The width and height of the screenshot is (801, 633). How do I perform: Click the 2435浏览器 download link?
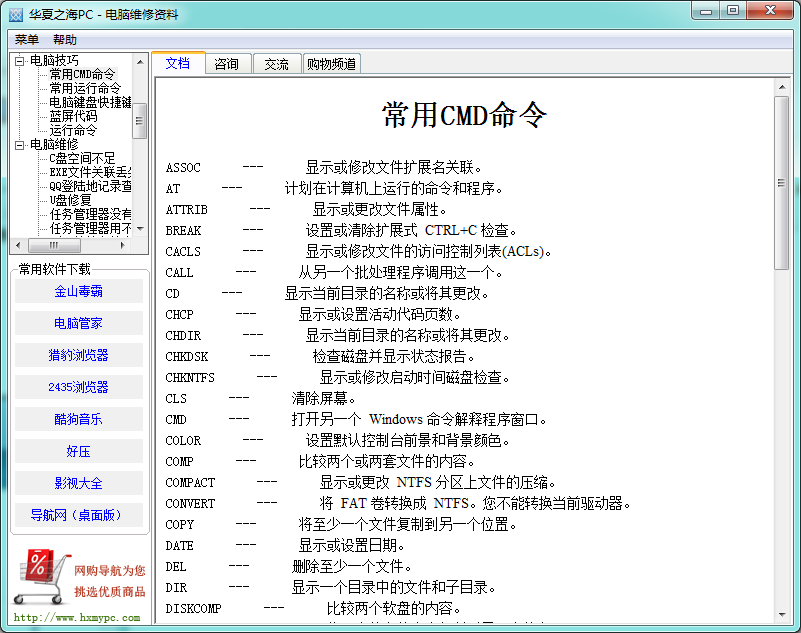pos(79,387)
